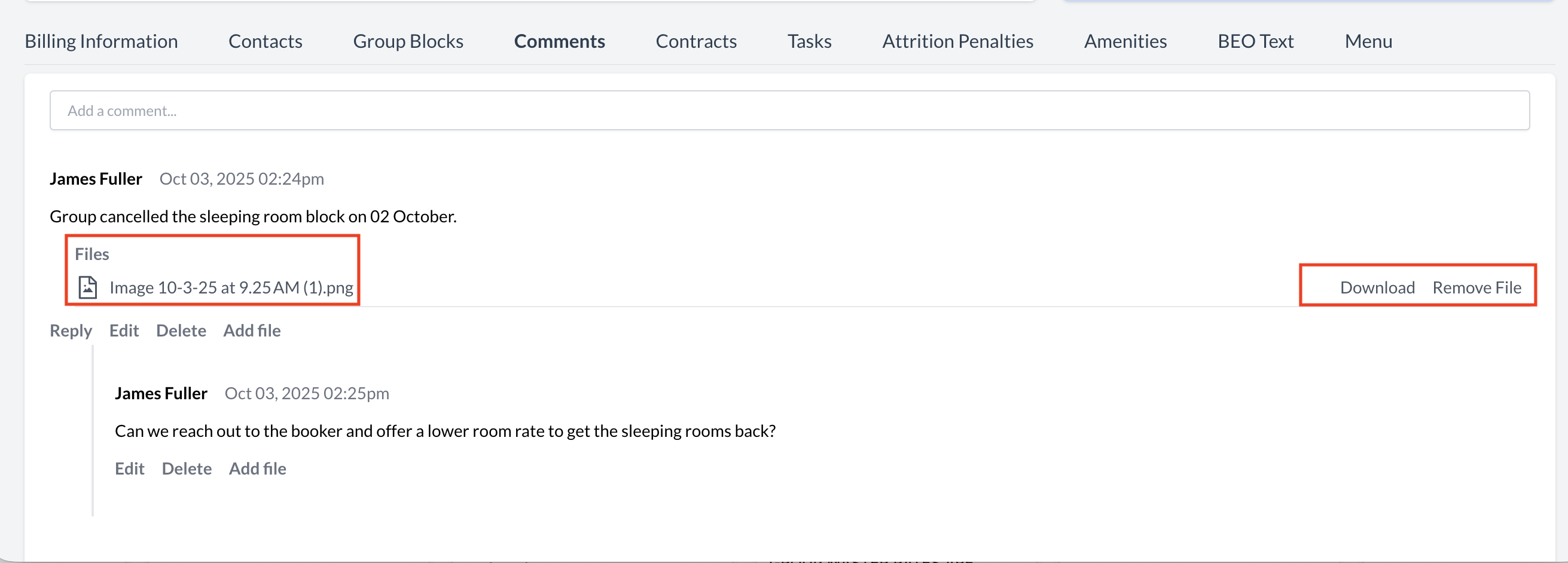Open the Billing Information tab
Image resolution: width=1568 pixels, height=563 pixels.
click(101, 41)
